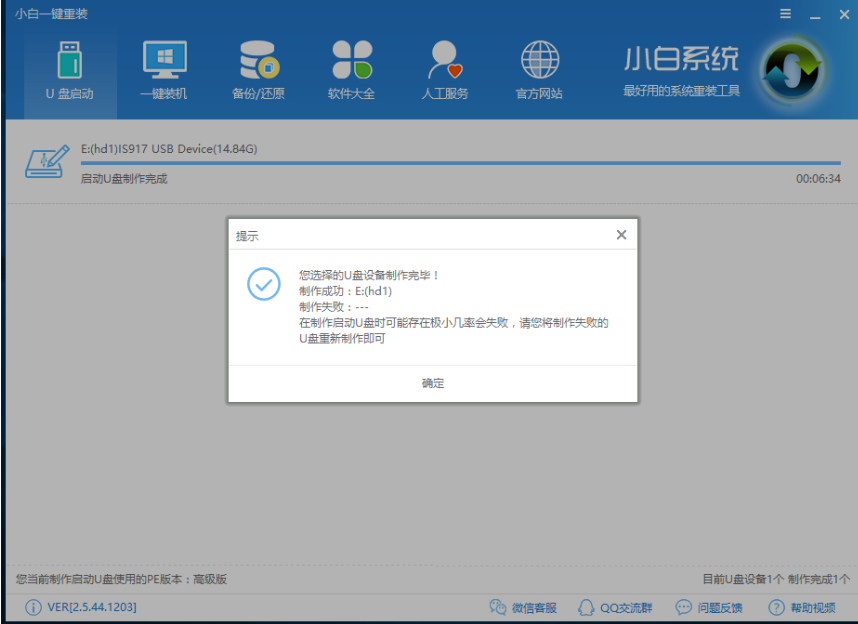Open the 备份/还原 tool
The height and width of the screenshot is (624, 858).
point(256,68)
